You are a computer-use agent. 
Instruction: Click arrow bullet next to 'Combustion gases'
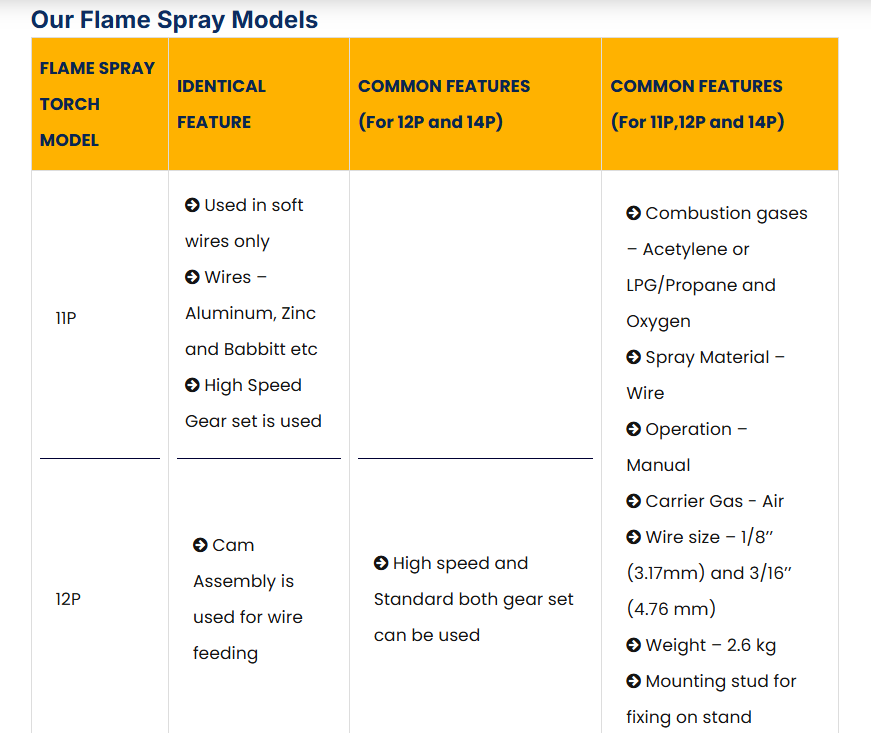coord(633,213)
